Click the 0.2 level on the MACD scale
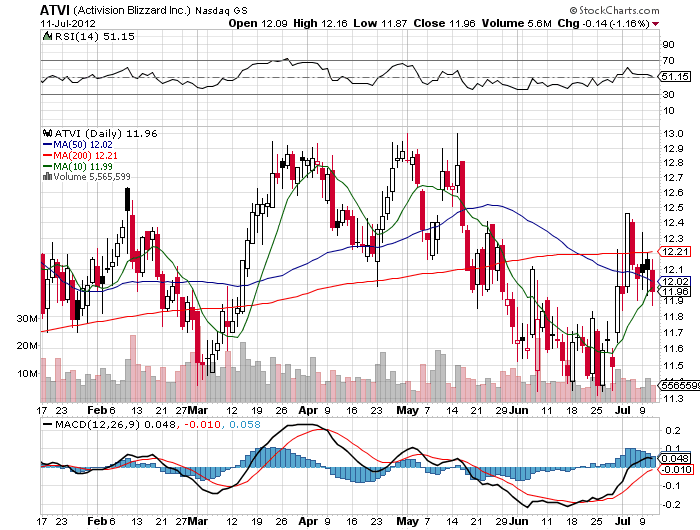This screenshot has width=700, height=530. (673, 430)
